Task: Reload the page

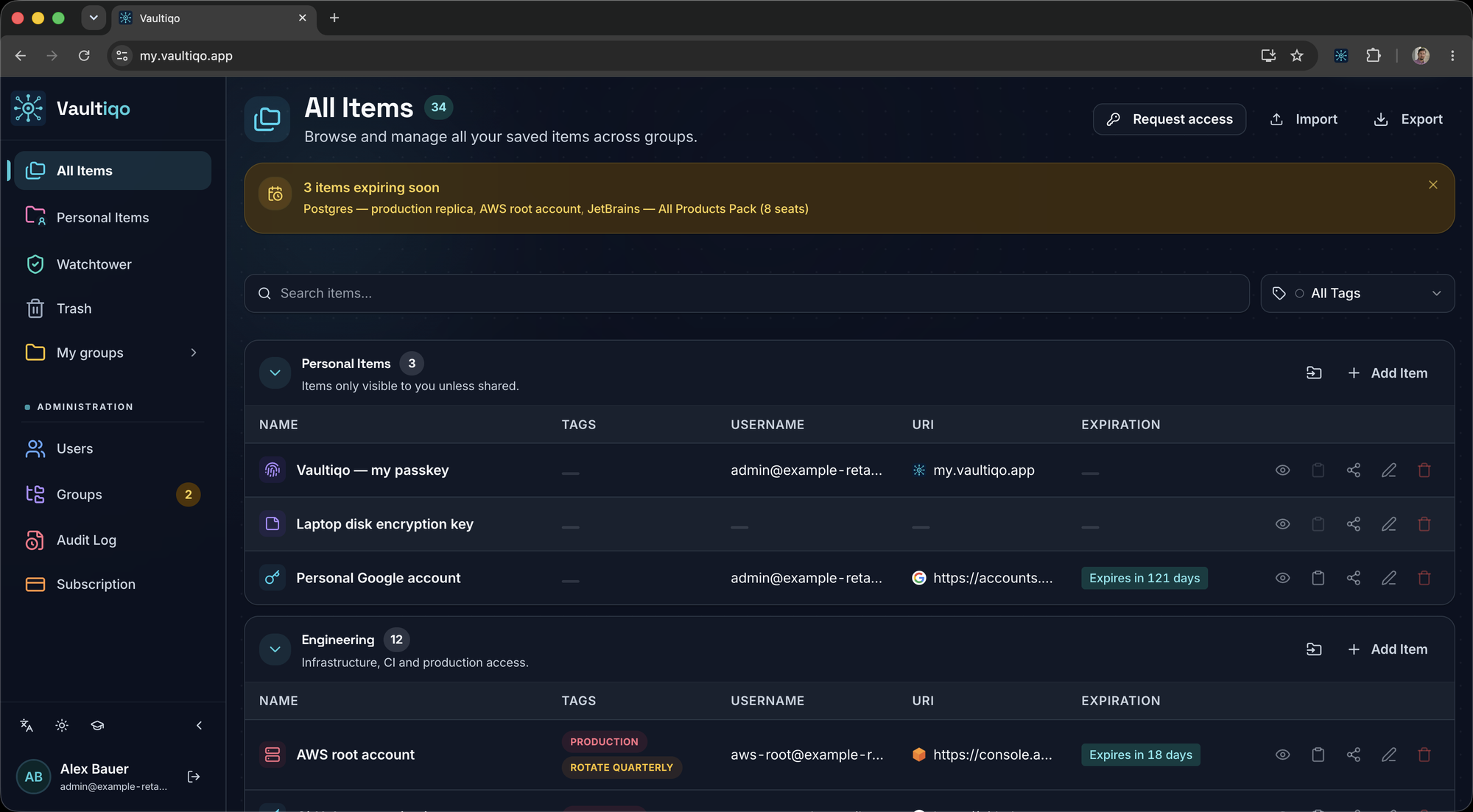Action: (x=84, y=56)
